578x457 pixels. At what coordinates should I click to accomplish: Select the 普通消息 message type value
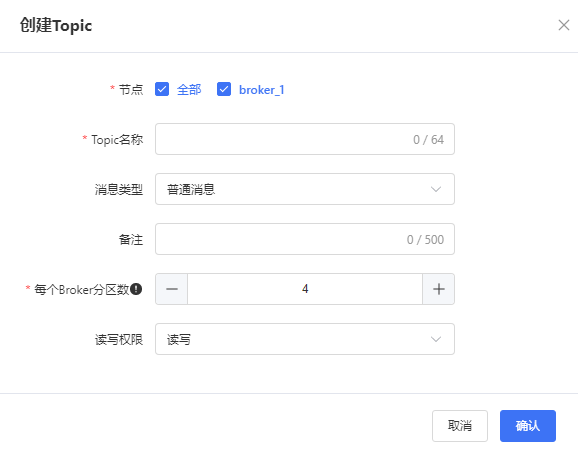click(191, 189)
